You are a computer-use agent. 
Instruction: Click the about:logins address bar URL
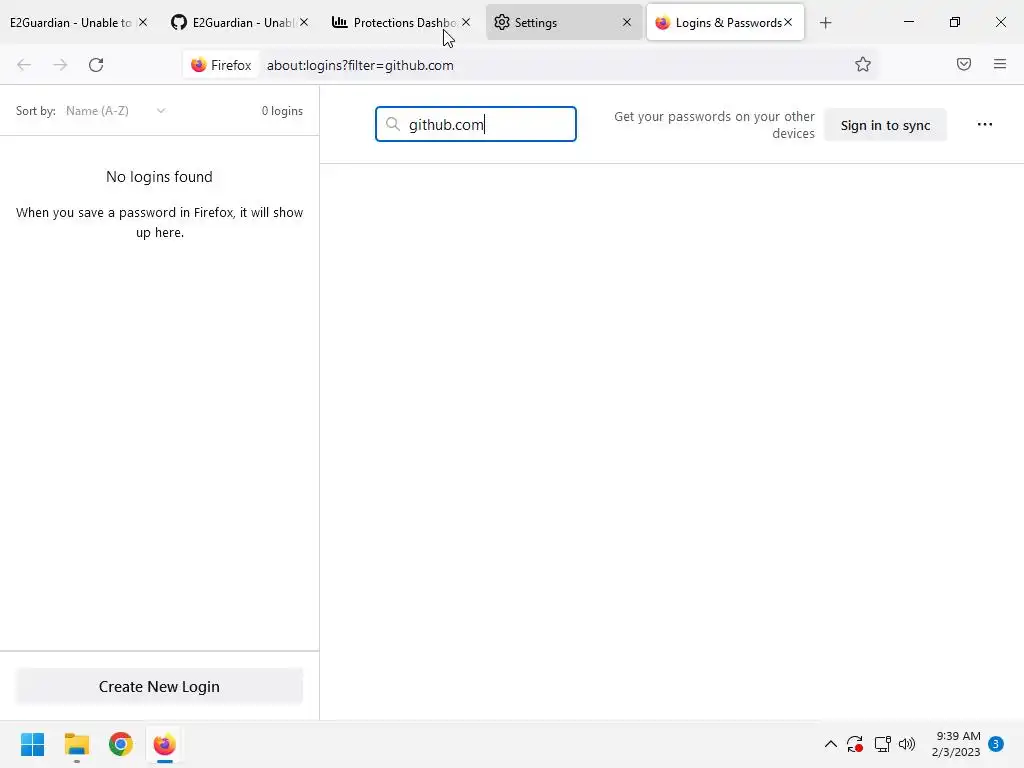(360, 65)
